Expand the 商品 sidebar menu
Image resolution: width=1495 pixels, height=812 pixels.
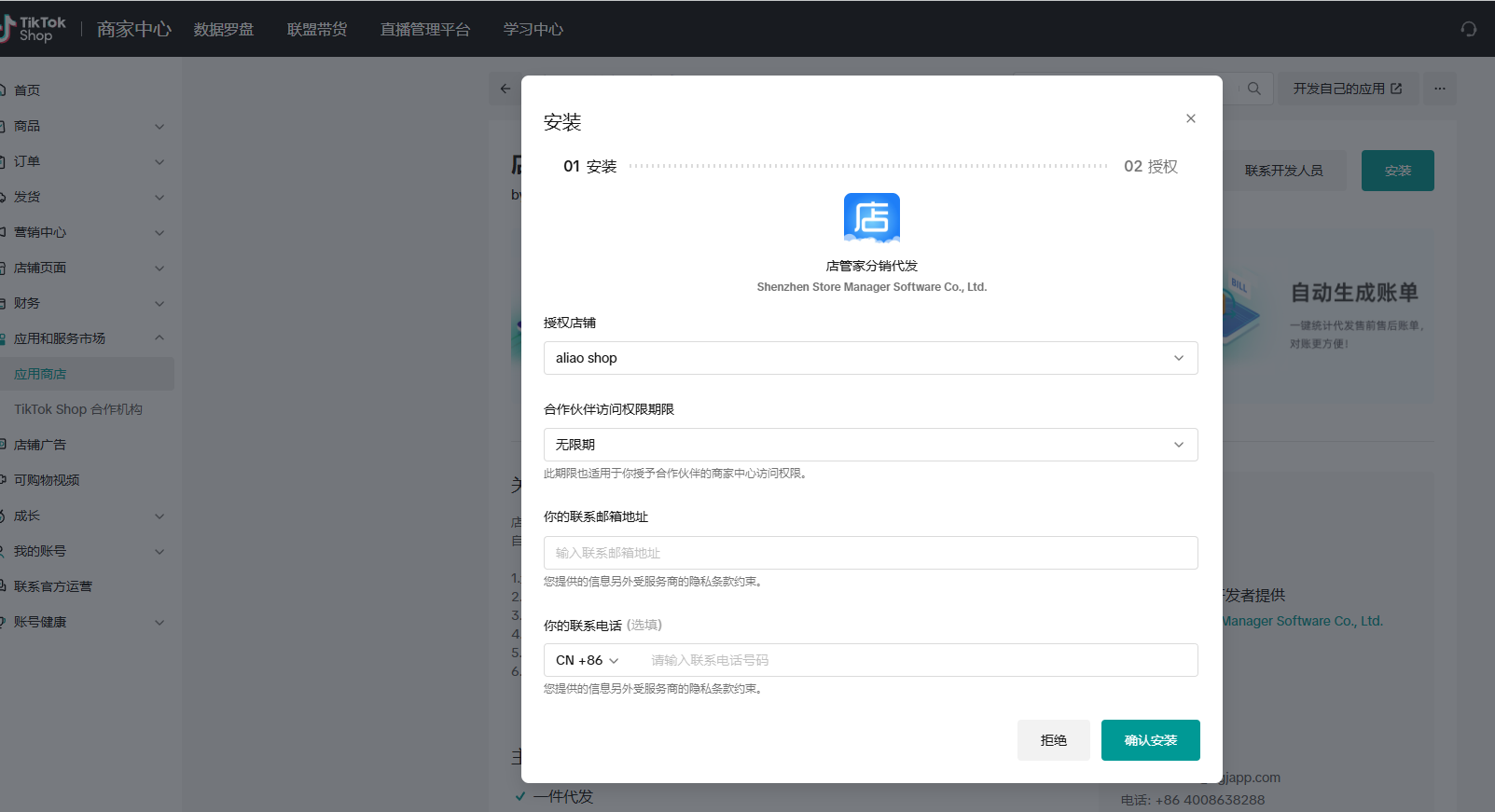87,126
